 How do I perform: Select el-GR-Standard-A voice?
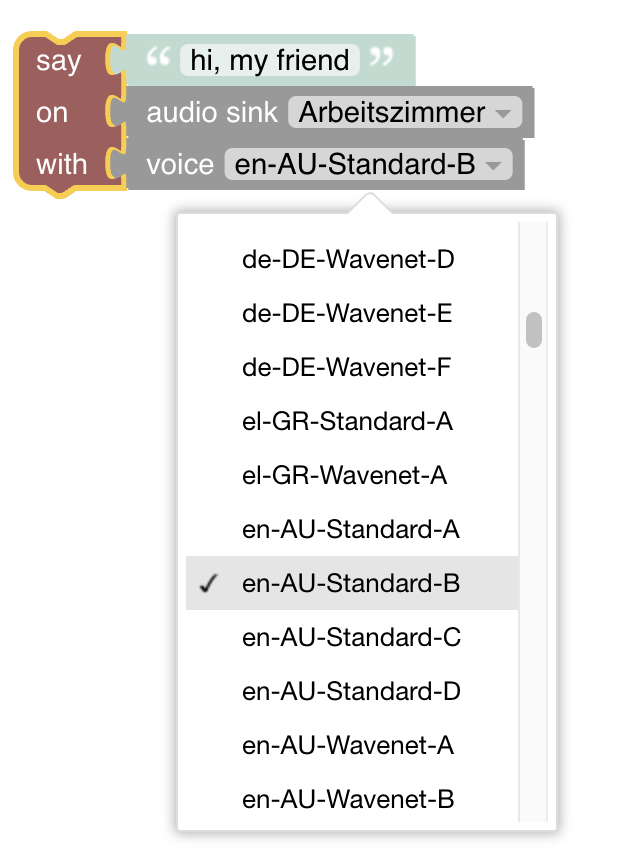[x=347, y=422]
